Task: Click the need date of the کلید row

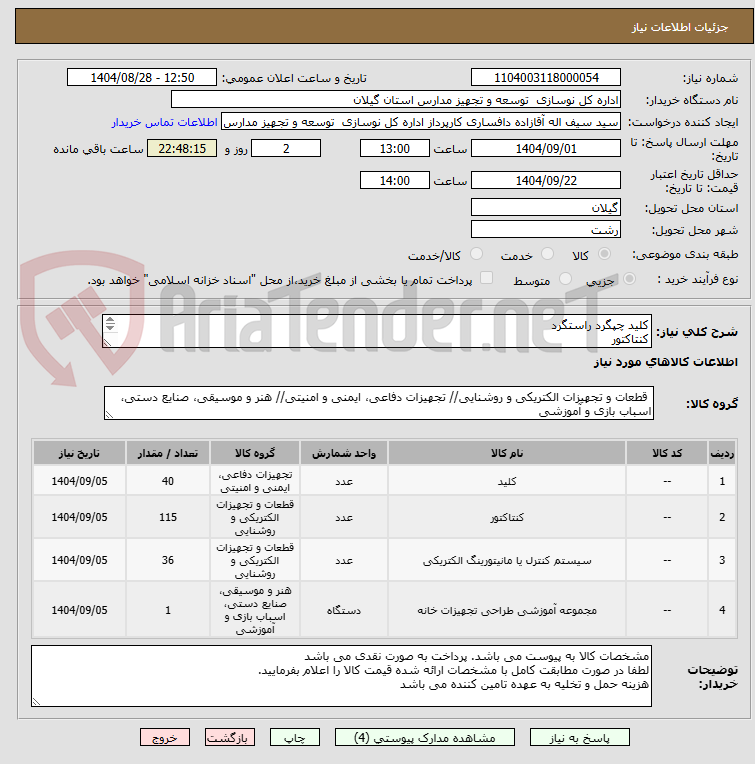Action: tap(79, 481)
